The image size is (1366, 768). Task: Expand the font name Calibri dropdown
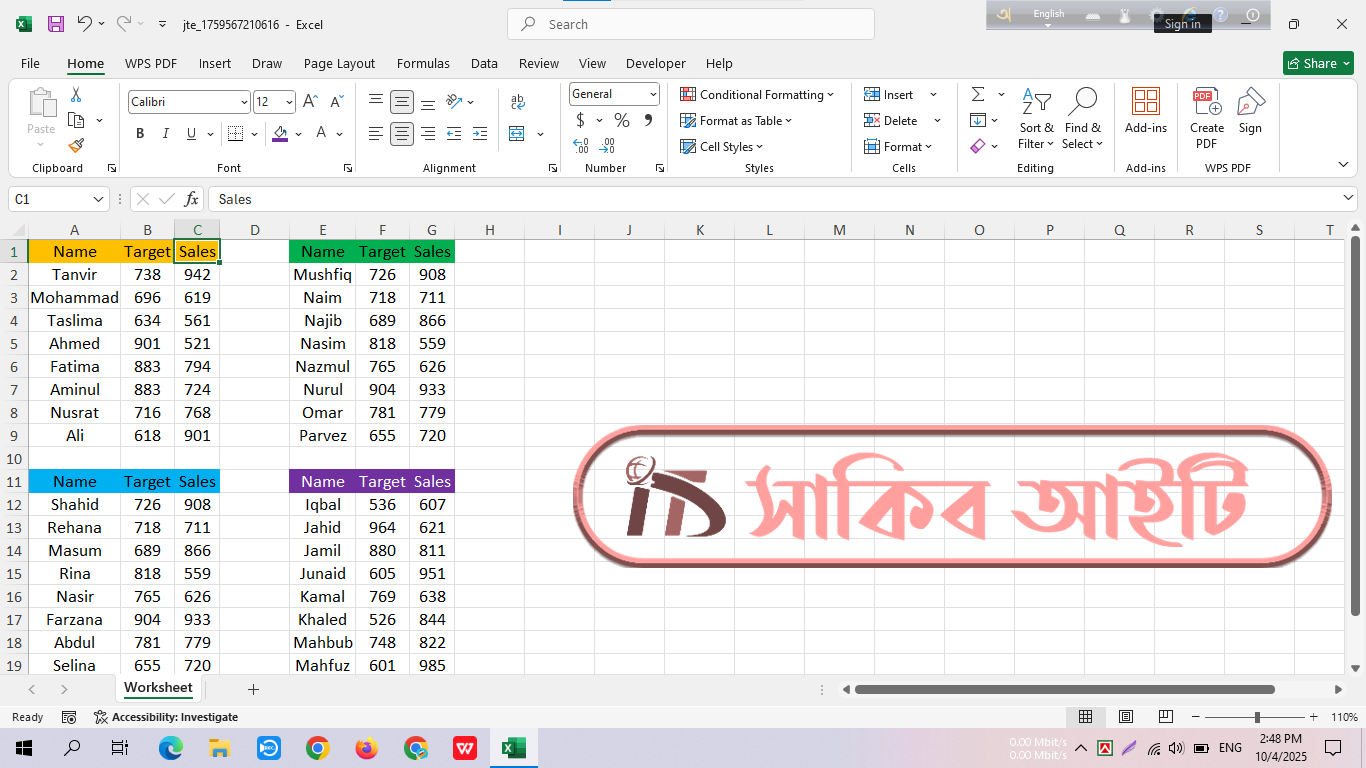coord(244,102)
